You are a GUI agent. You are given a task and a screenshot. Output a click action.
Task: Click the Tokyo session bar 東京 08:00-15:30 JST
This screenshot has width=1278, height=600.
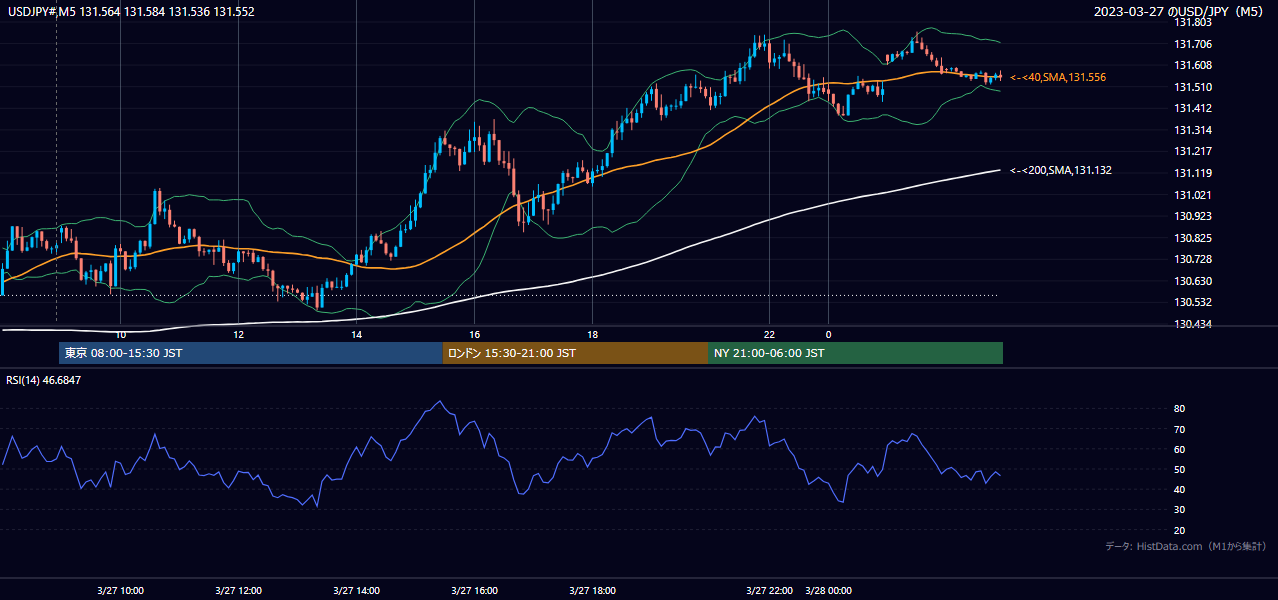pos(251,353)
